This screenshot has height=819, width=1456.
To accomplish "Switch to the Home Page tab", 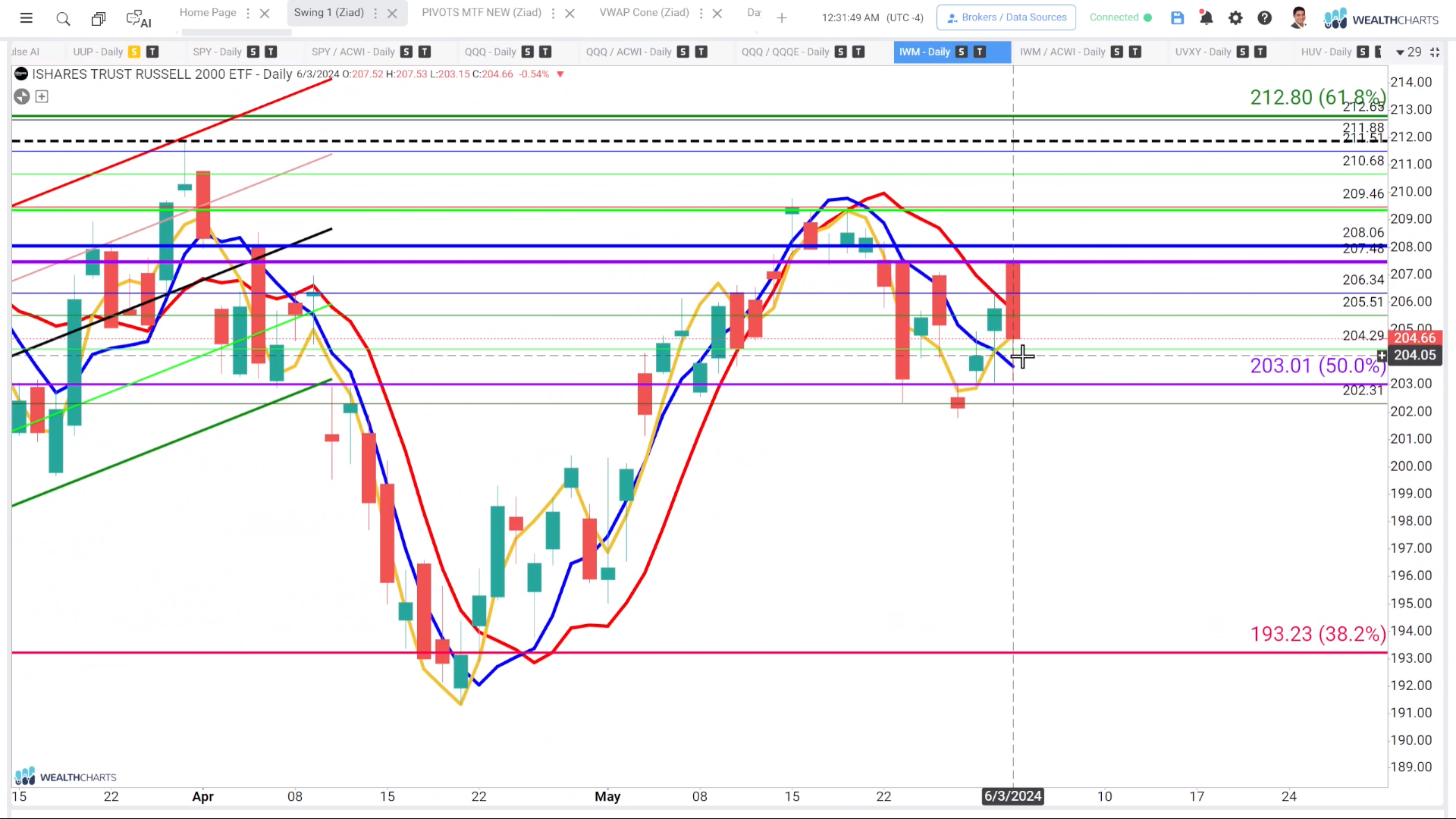I will [x=208, y=13].
